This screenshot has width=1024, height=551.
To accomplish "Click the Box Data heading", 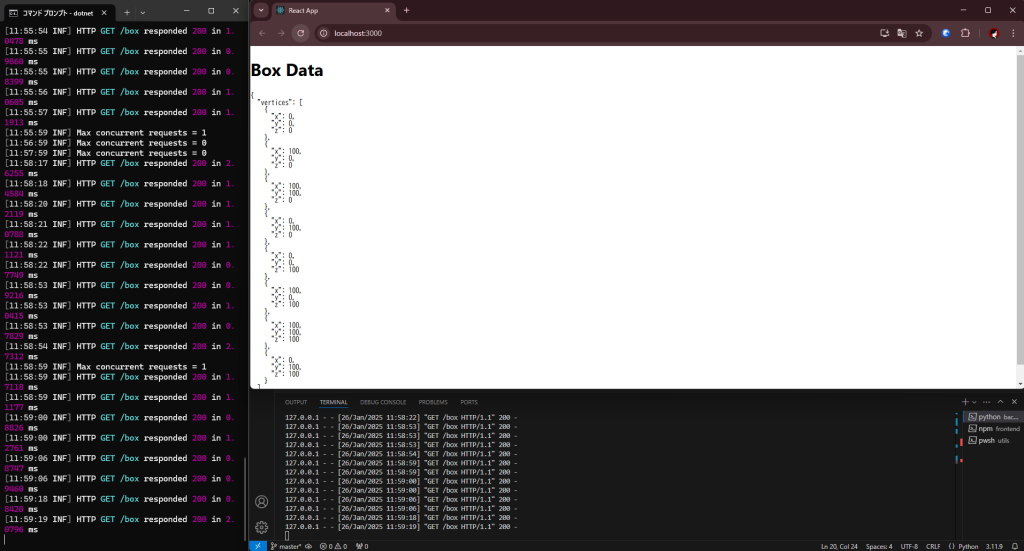I will coord(287,71).
